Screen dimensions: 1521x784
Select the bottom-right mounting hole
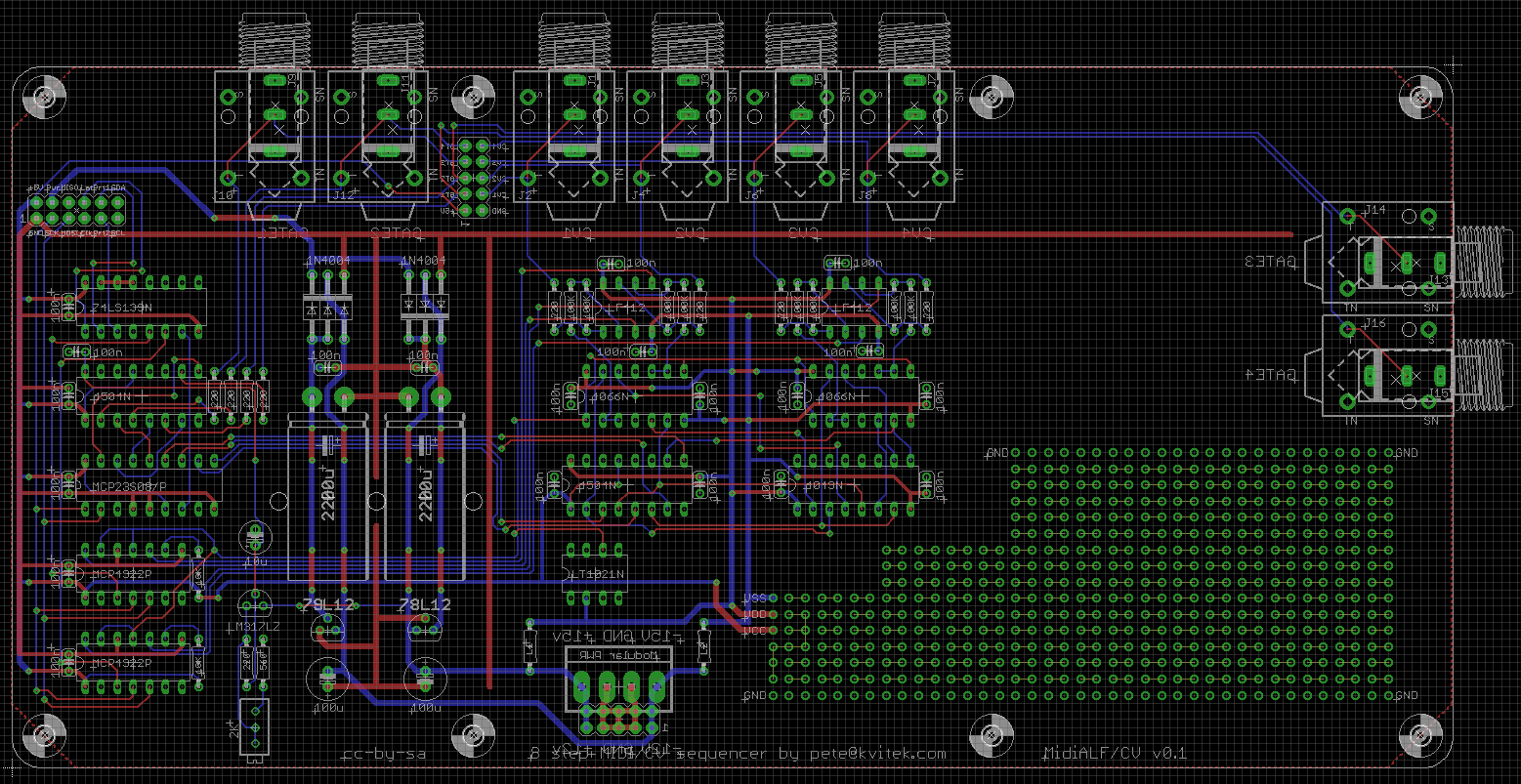pos(1418,732)
